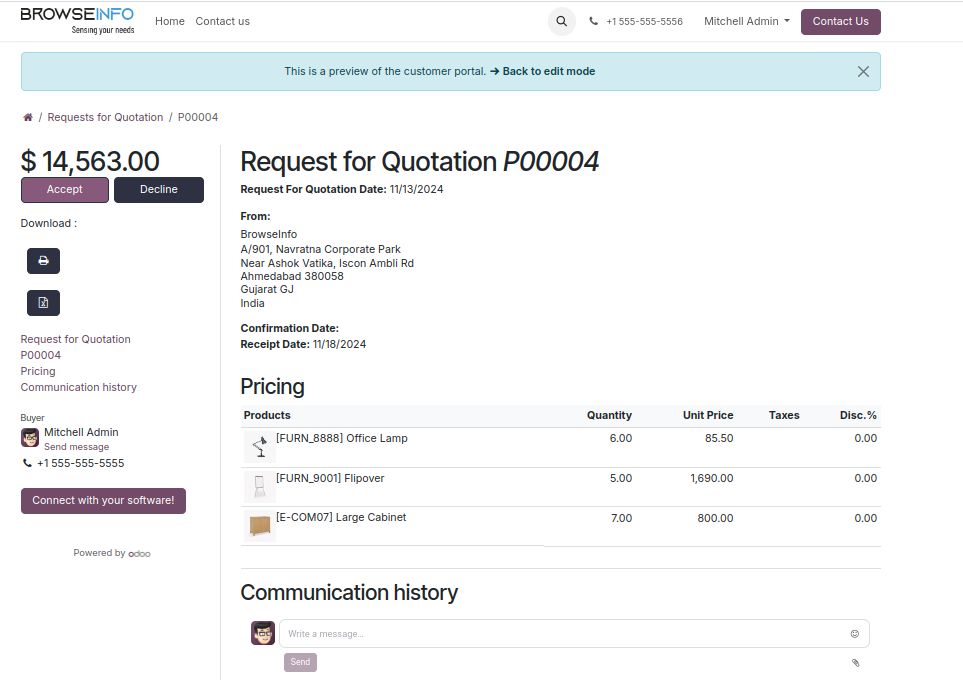Open the Contact us menu item
The width and height of the screenshot is (963, 680).
pyautogui.click(x=223, y=21)
